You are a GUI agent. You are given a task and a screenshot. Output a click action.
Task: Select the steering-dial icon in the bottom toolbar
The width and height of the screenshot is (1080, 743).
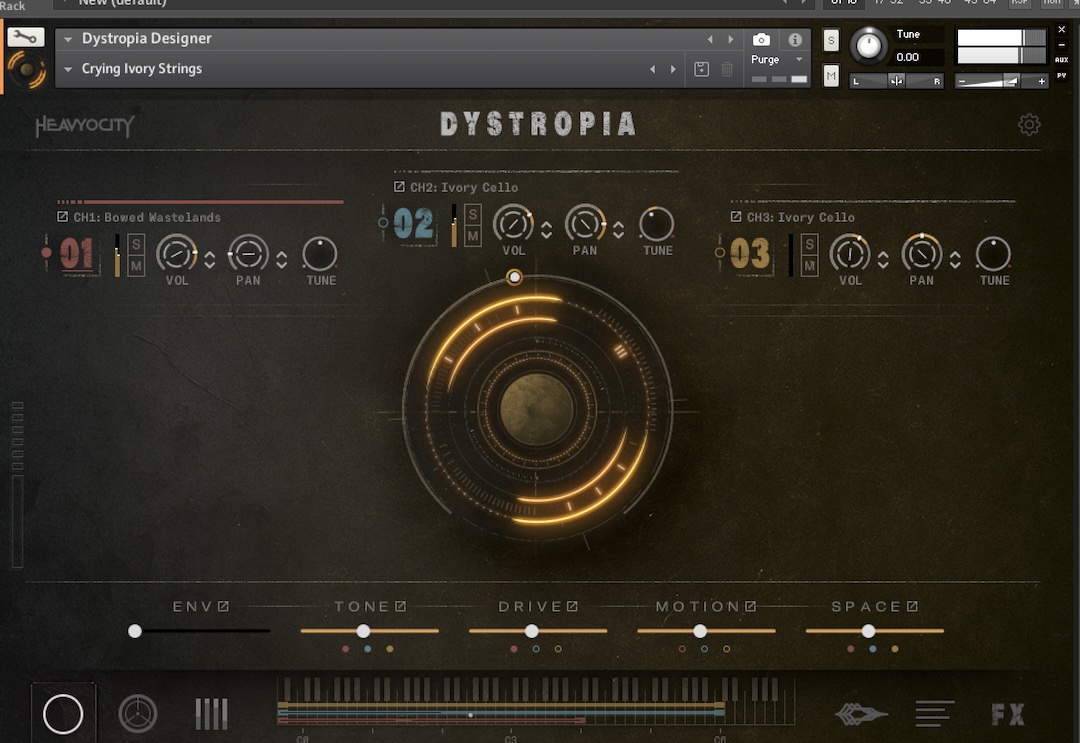click(138, 714)
